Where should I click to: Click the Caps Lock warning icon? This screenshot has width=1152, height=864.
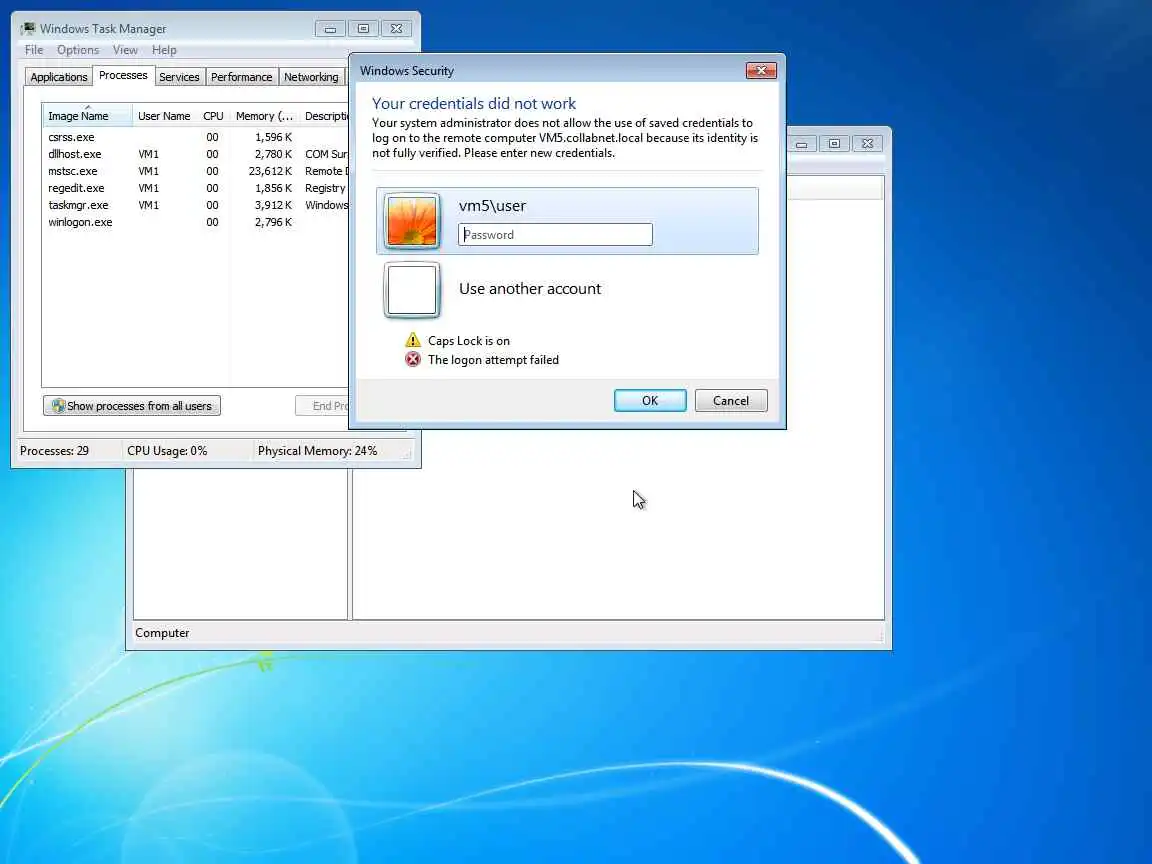pos(413,340)
